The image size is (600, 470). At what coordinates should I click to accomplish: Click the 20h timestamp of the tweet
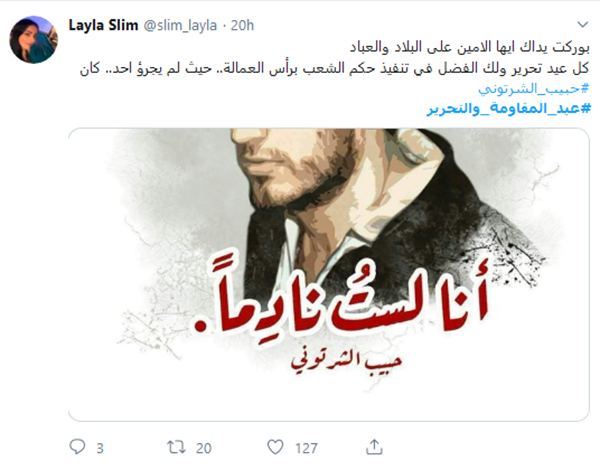pyautogui.click(x=243, y=26)
